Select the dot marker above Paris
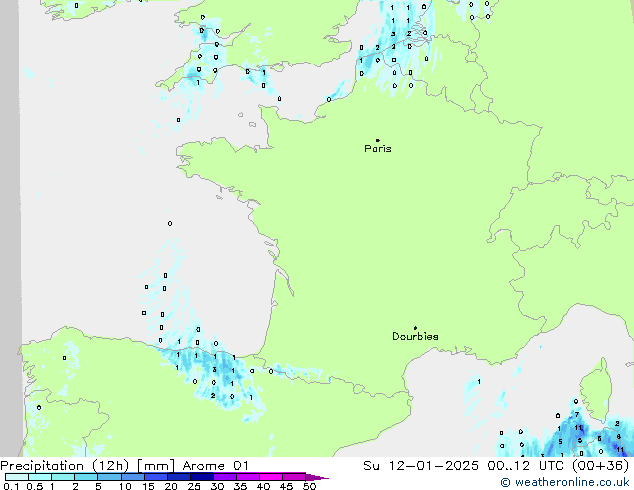Image resolution: width=634 pixels, height=490 pixels. click(x=378, y=140)
